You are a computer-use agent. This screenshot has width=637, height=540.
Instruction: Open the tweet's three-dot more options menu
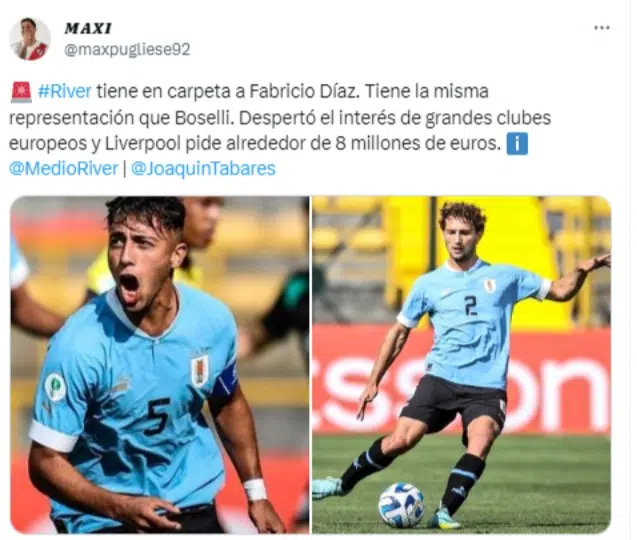(601, 28)
